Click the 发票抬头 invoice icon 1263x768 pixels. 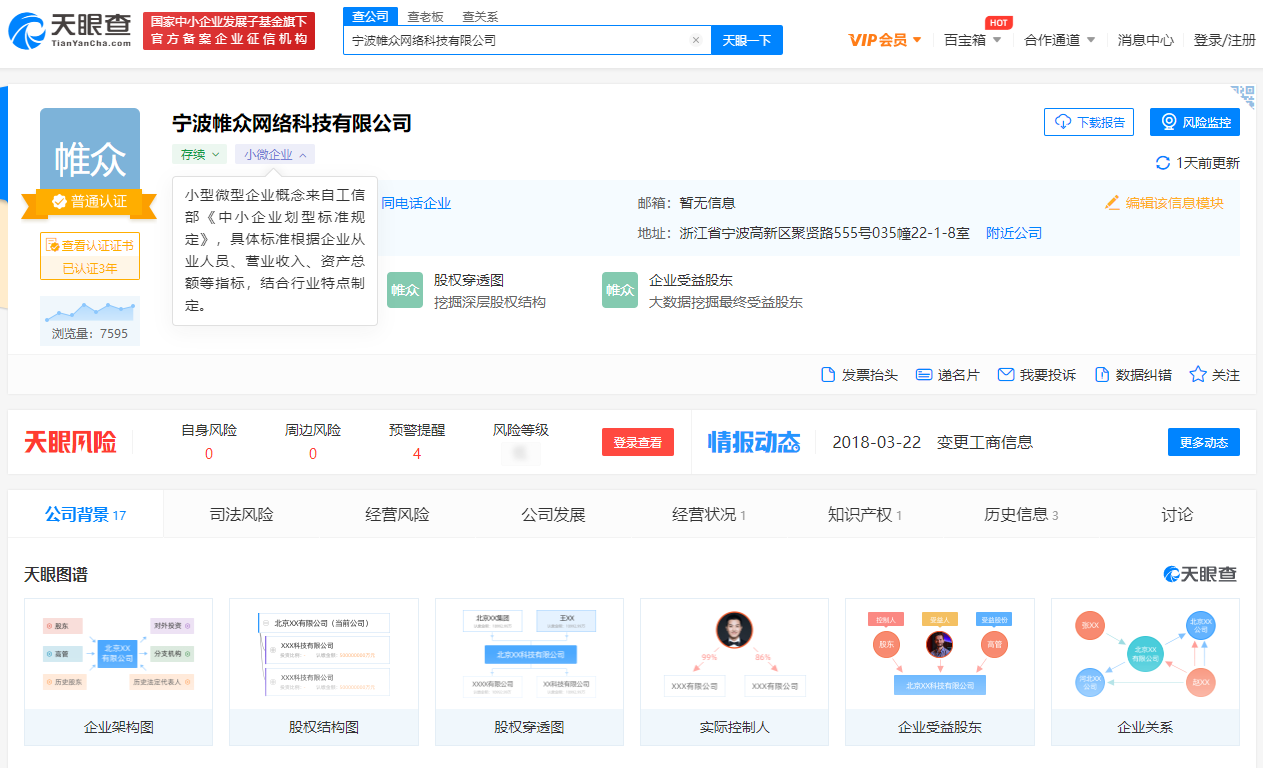click(x=828, y=375)
